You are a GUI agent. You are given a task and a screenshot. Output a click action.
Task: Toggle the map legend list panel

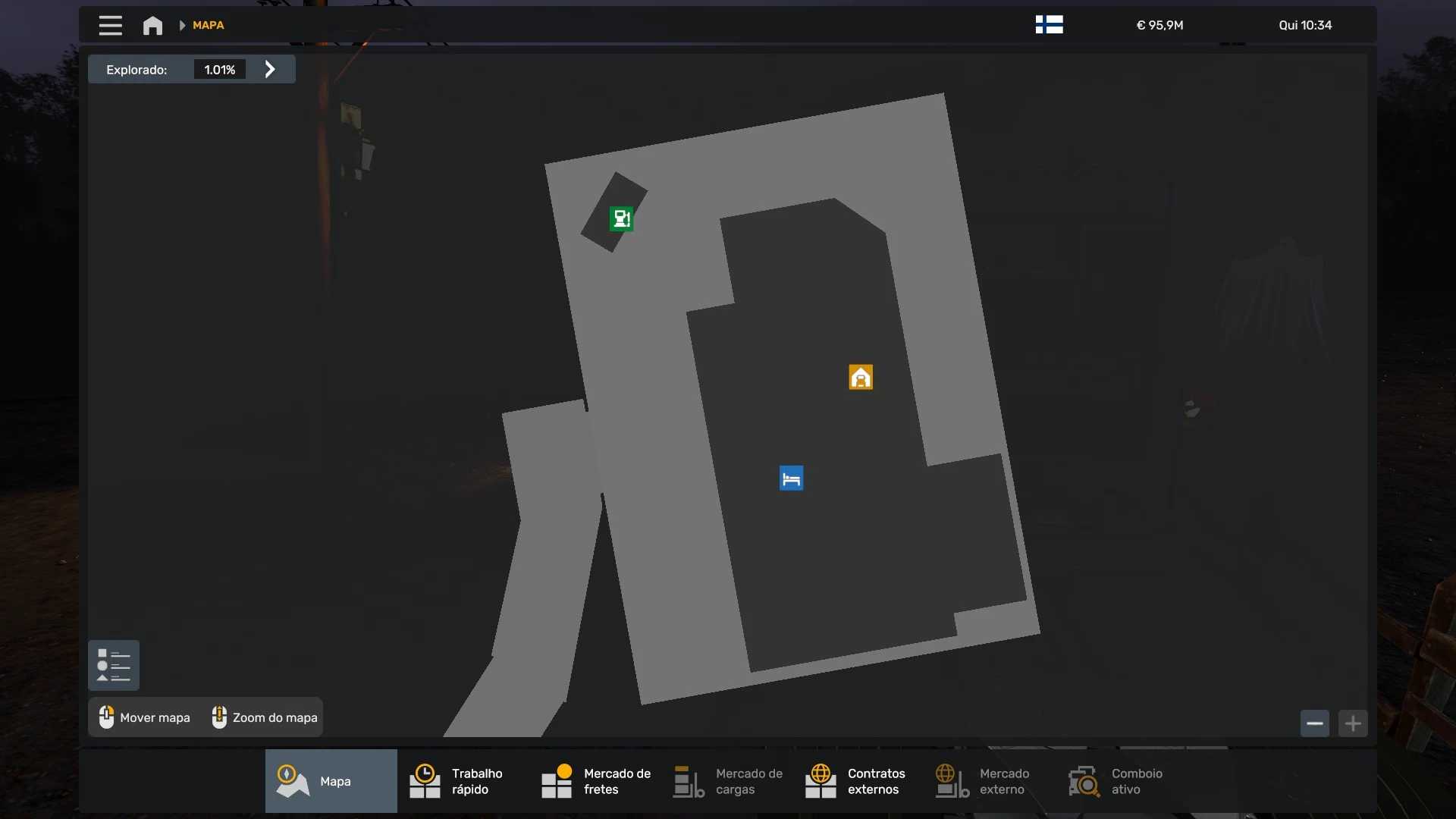[114, 665]
